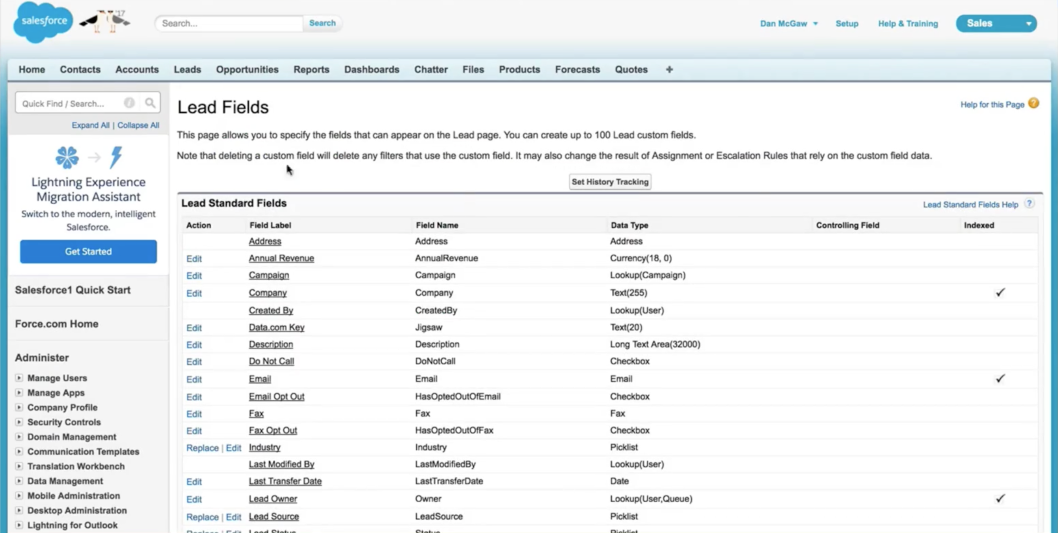
Task: Click into the global Search field
Action: point(229,23)
